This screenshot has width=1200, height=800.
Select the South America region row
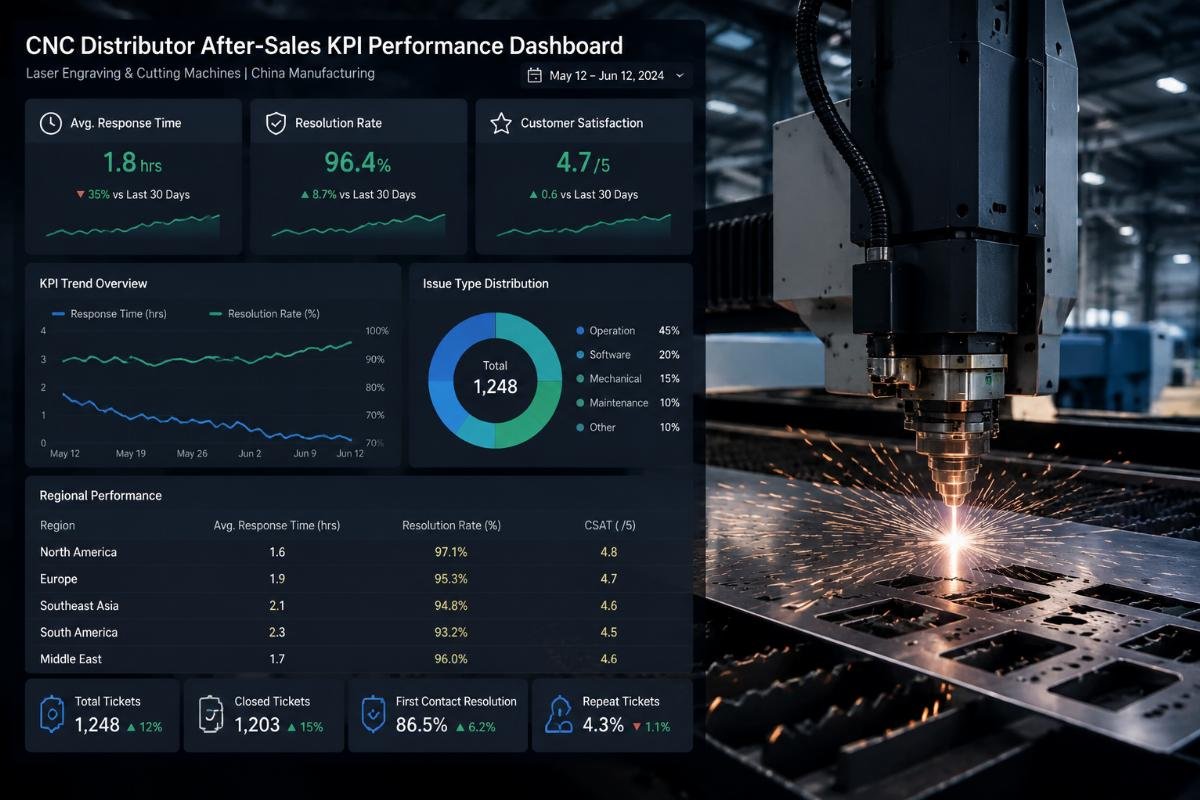tap(360, 632)
